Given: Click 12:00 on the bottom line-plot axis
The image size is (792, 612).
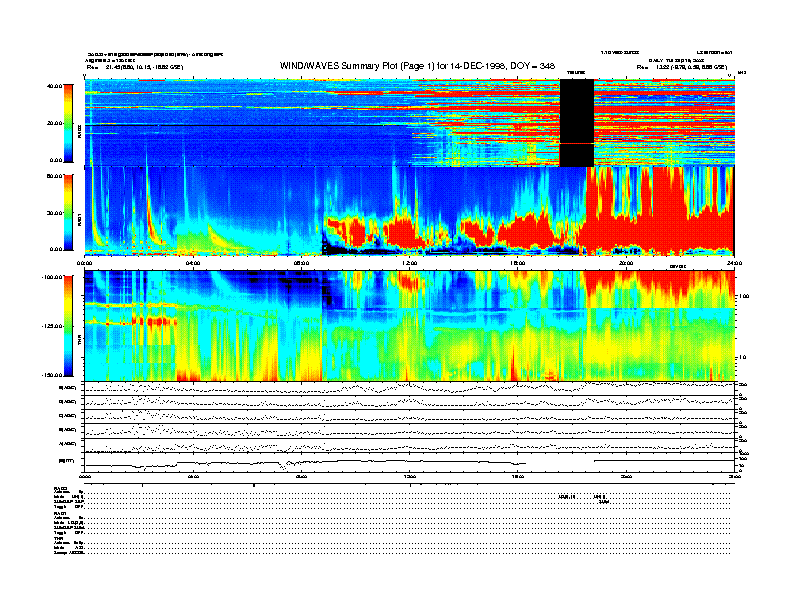Looking at the screenshot, I should [x=410, y=476].
